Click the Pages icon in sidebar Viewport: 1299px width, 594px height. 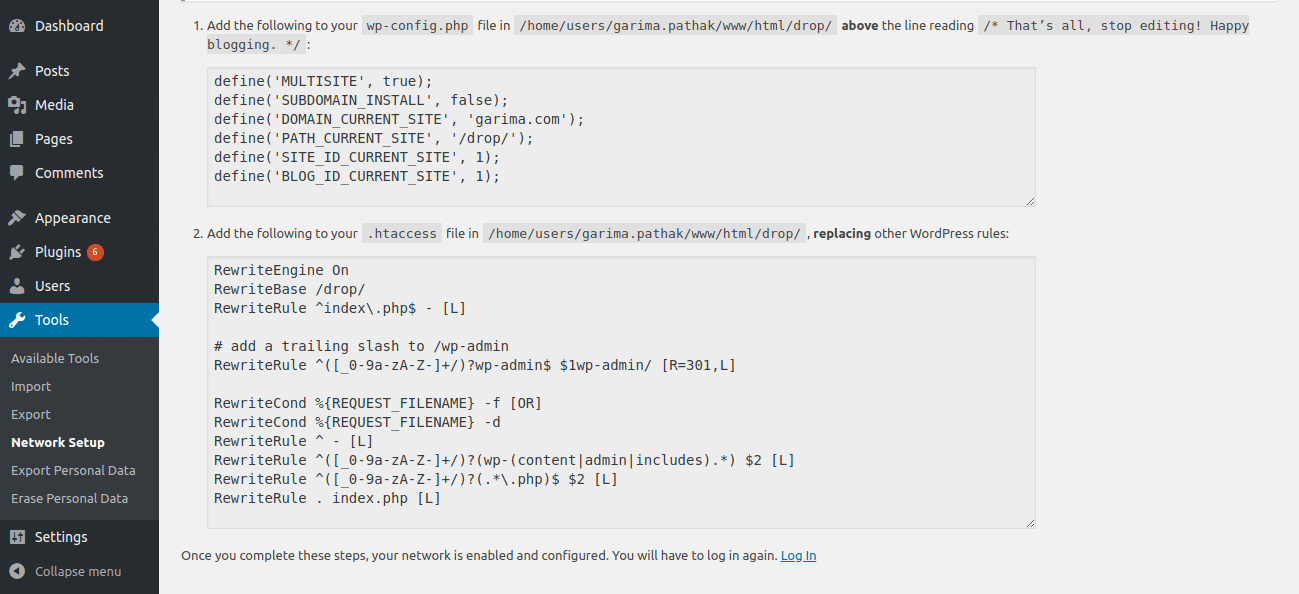click(17, 139)
